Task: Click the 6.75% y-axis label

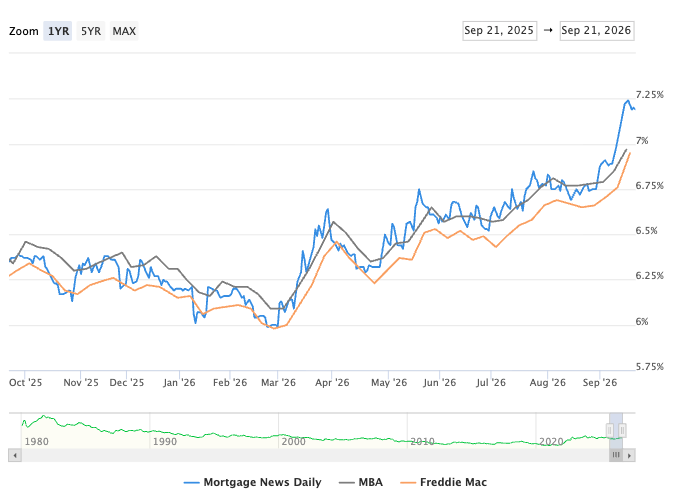Action: (650, 186)
